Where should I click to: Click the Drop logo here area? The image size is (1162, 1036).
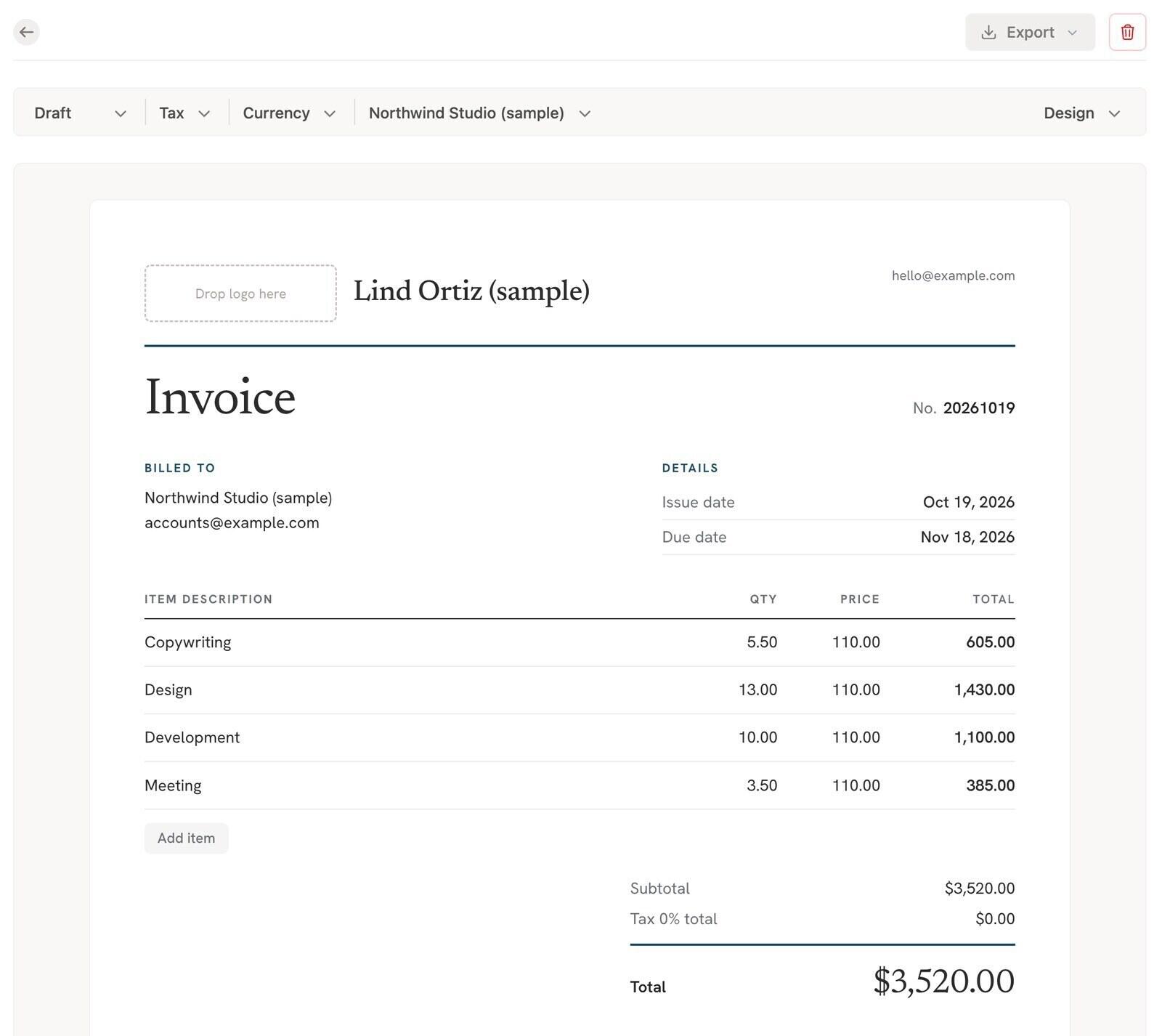[x=240, y=294]
